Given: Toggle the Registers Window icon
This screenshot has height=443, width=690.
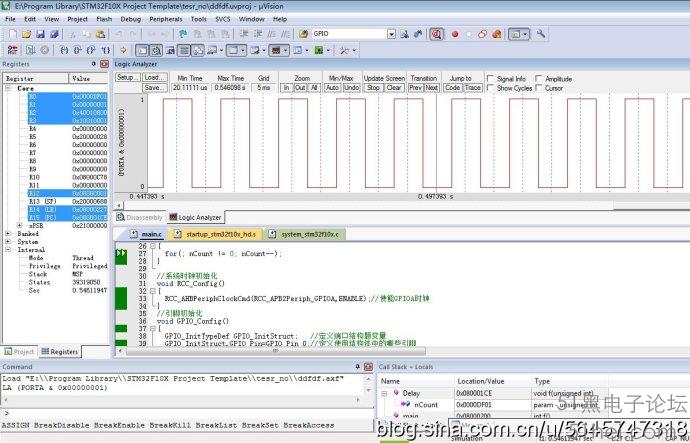Looking at the screenshot, I should click(184, 50).
